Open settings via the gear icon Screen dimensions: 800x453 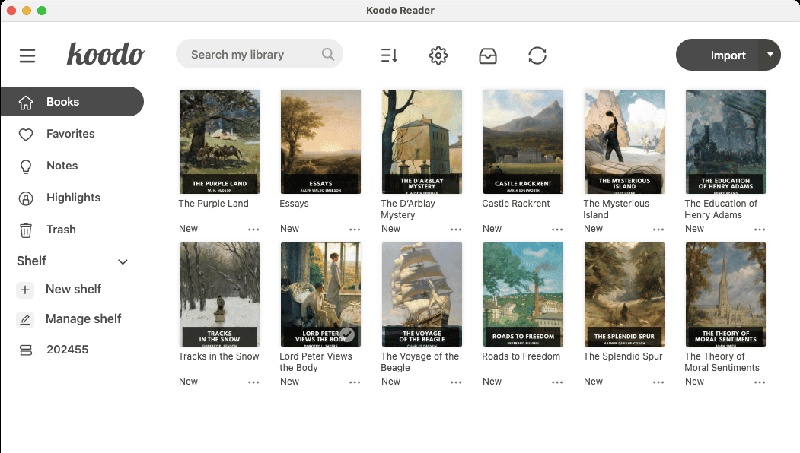coord(438,55)
